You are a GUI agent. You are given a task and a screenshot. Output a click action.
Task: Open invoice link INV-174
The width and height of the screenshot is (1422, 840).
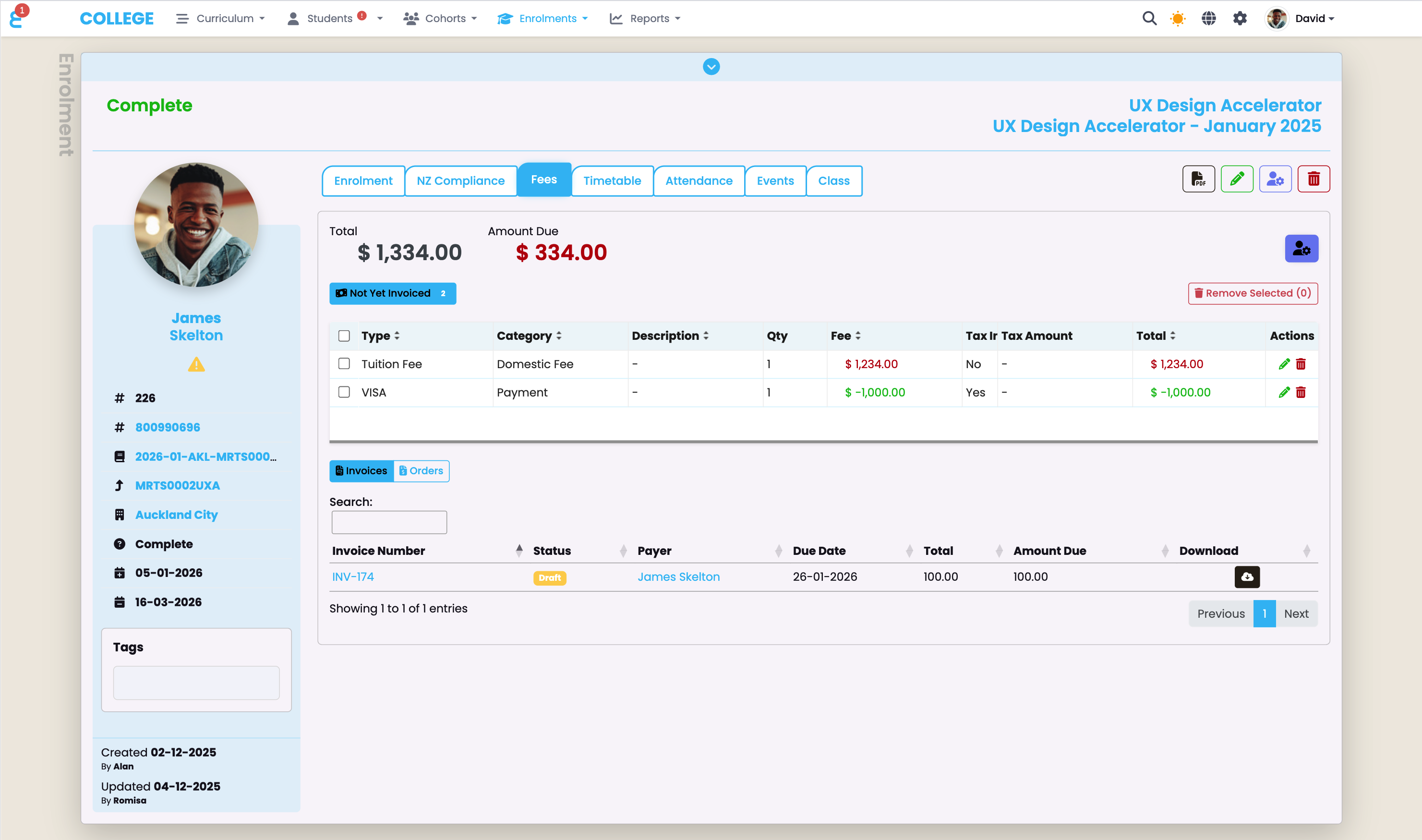click(x=353, y=577)
